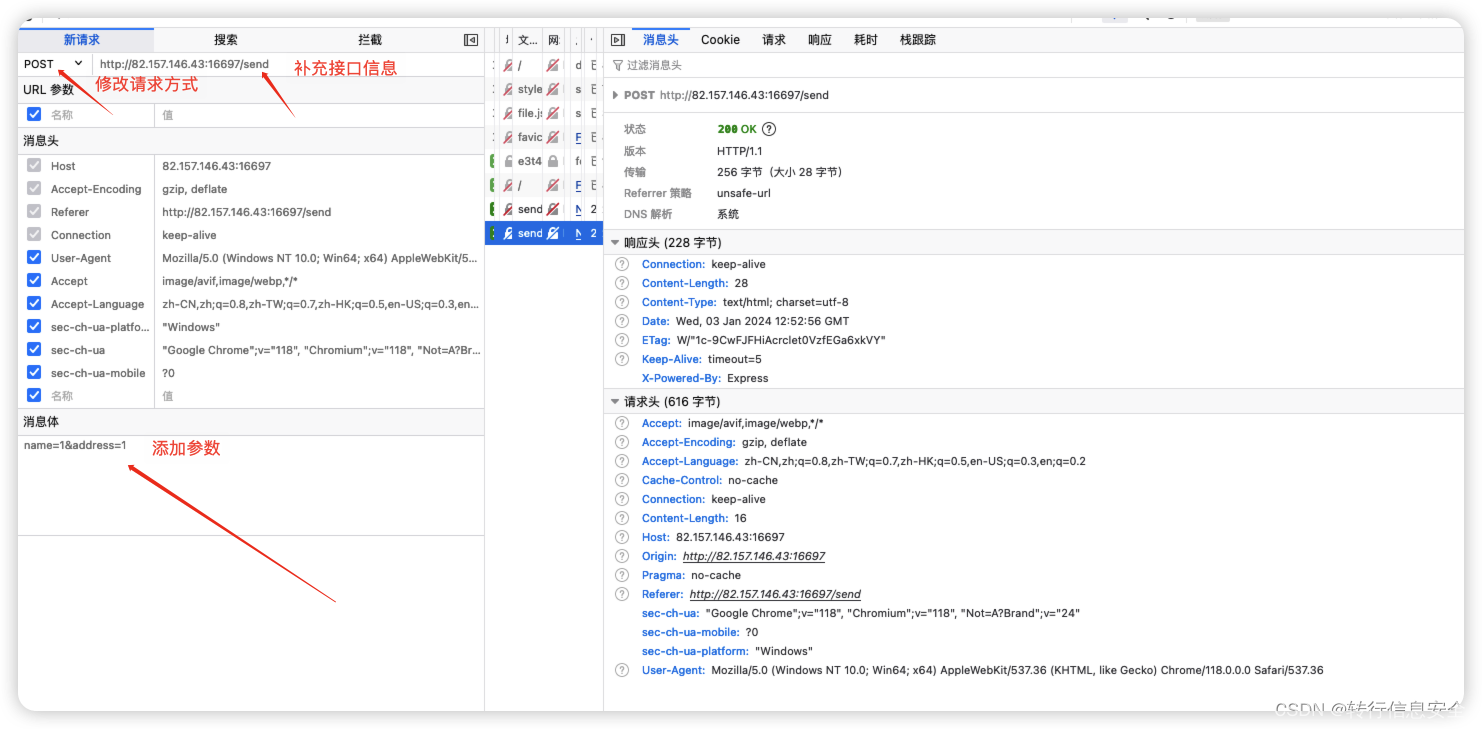
Task: Click insecure lock icon on style row
Action: pyautogui.click(x=552, y=89)
